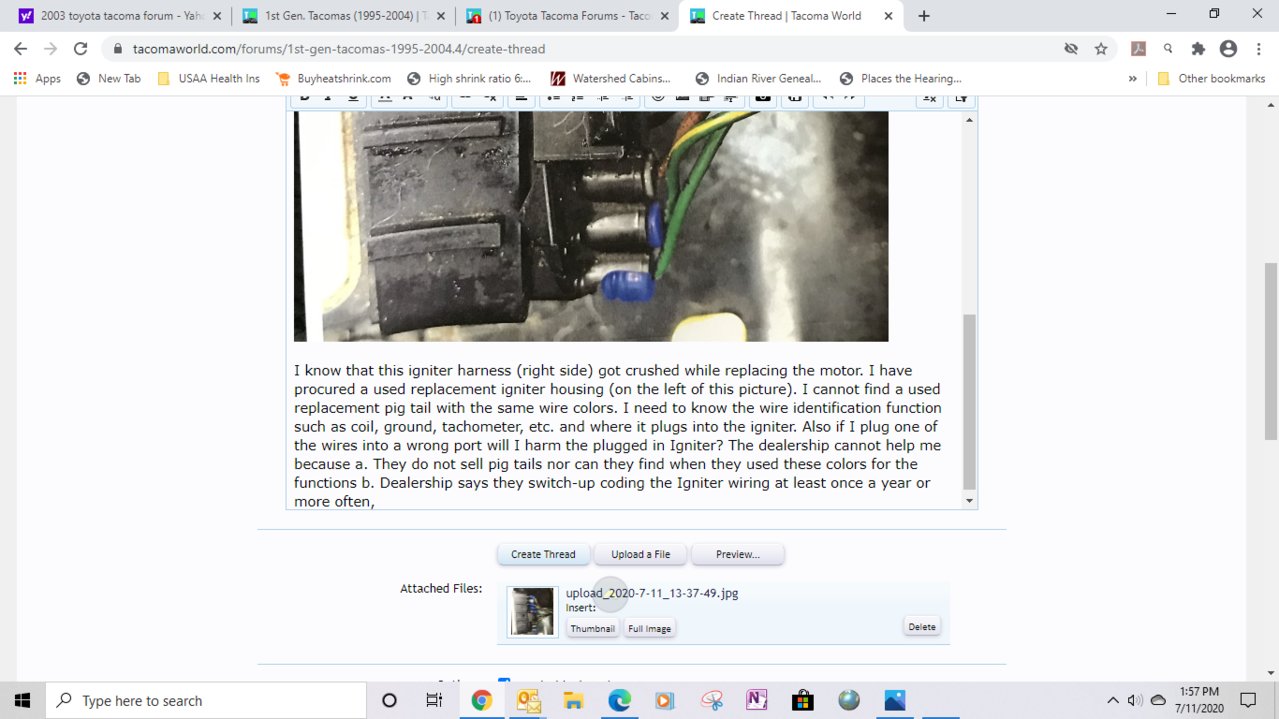Click the embedded igniter harness photo

(x=591, y=226)
